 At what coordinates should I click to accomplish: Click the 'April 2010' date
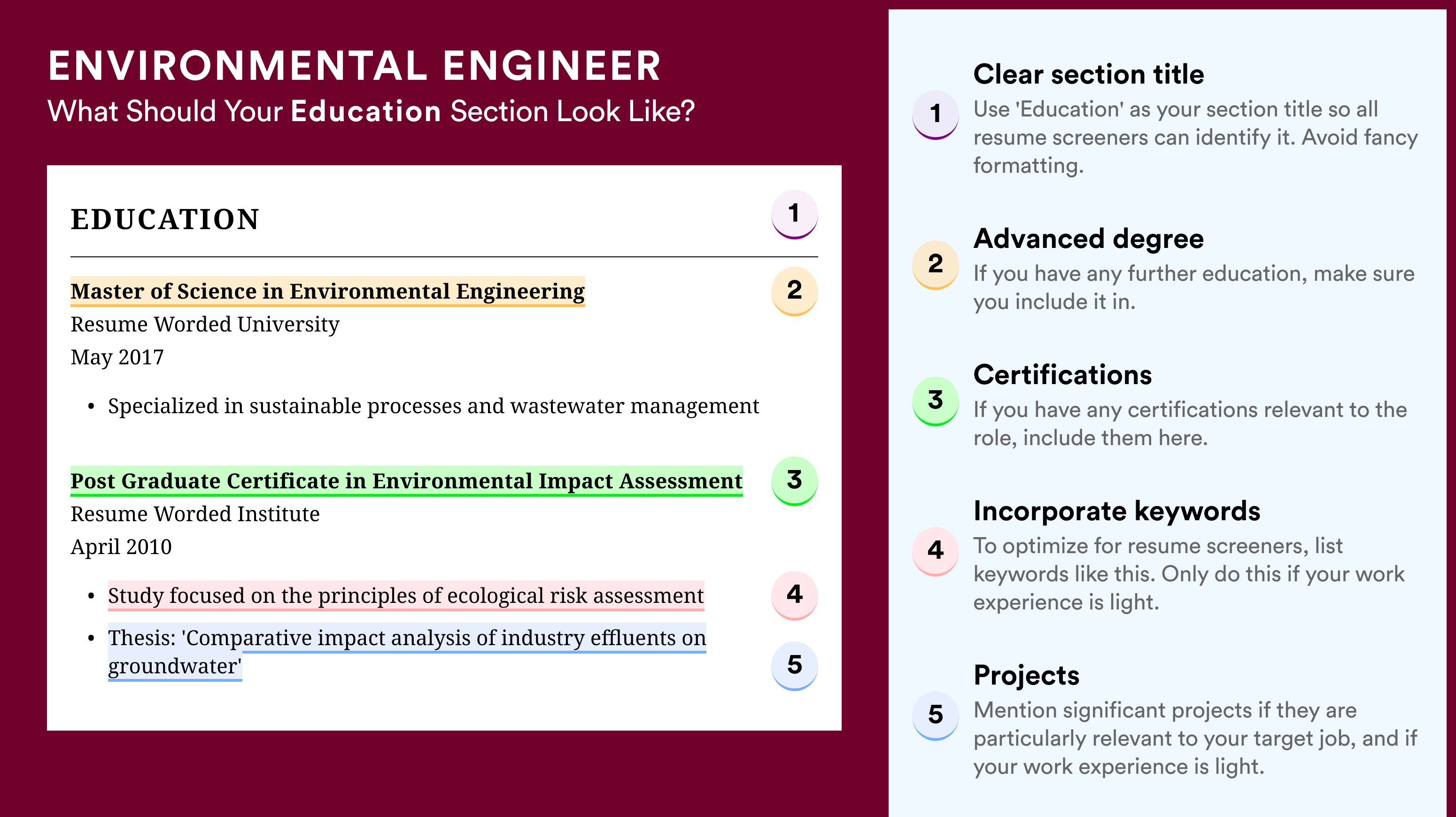[121, 547]
